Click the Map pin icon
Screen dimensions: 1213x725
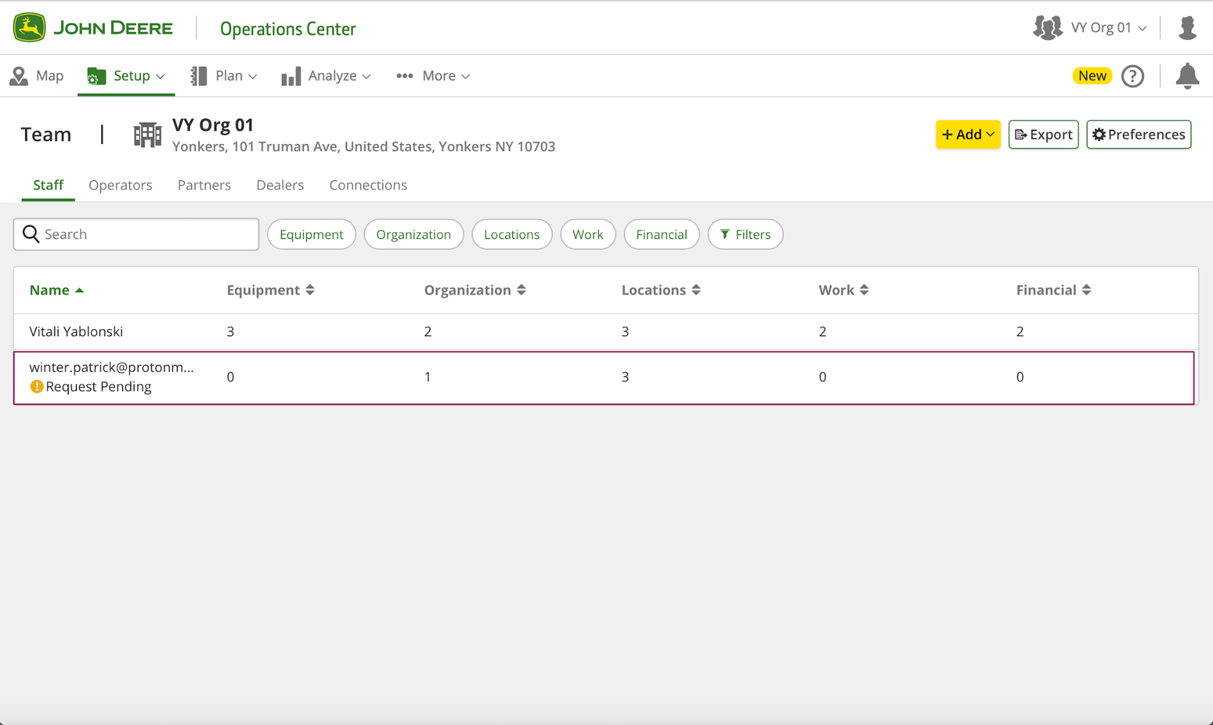pos(19,76)
